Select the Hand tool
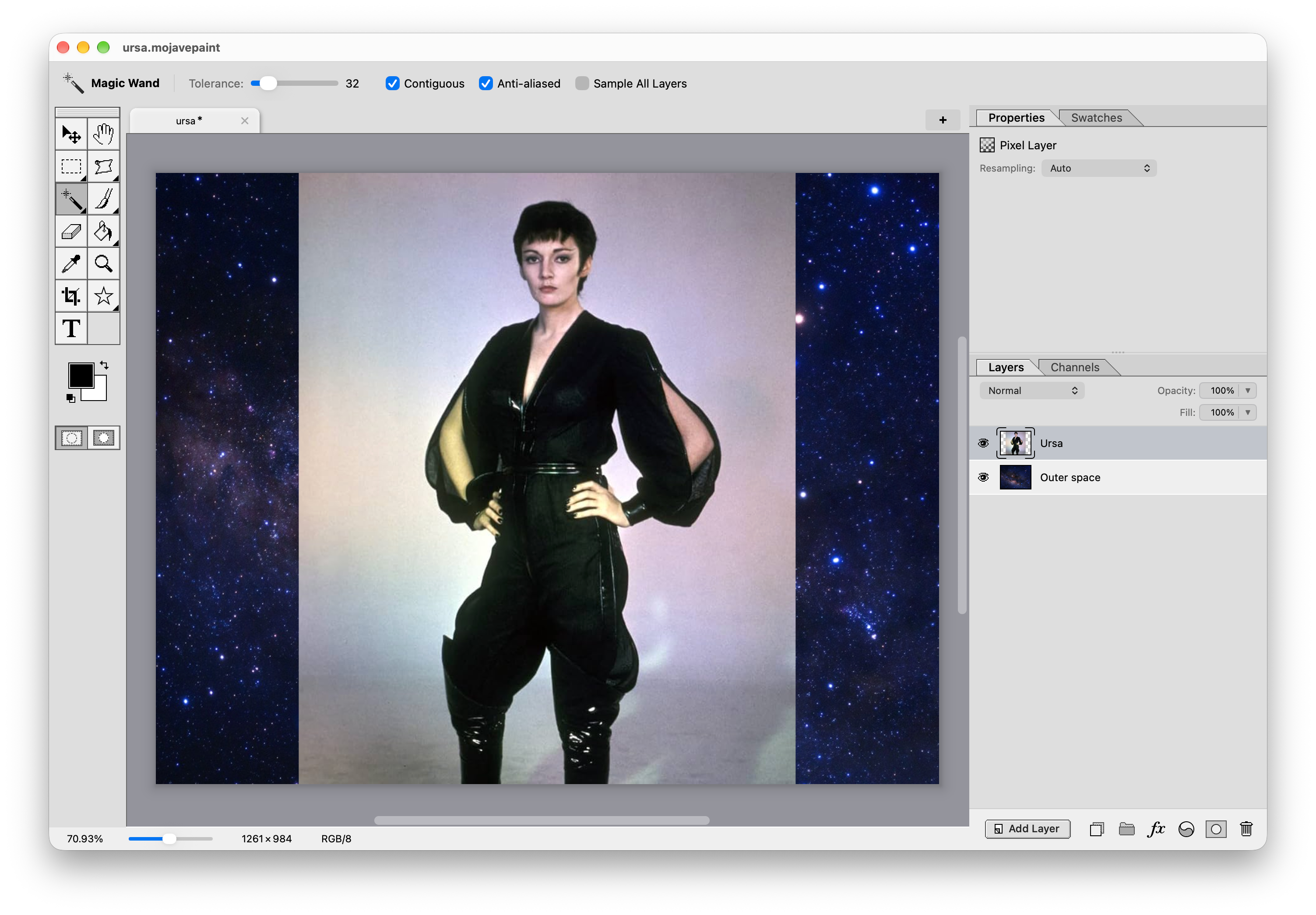1316x915 pixels. (104, 134)
